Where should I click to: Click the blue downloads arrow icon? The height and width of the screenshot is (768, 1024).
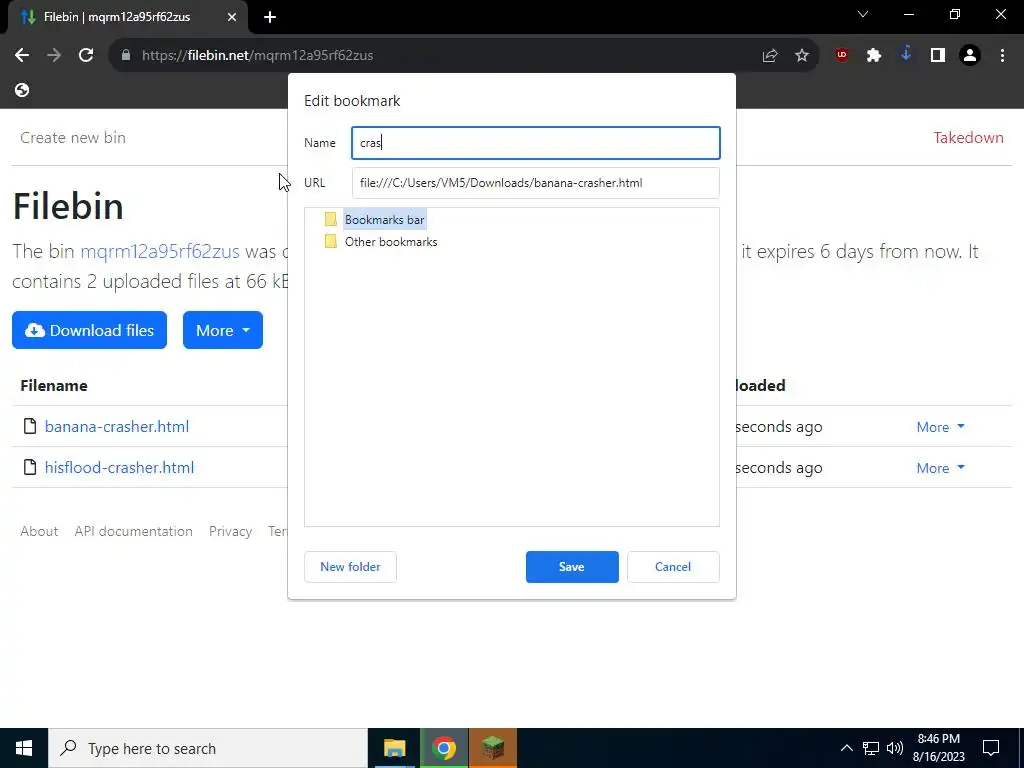tap(906, 55)
